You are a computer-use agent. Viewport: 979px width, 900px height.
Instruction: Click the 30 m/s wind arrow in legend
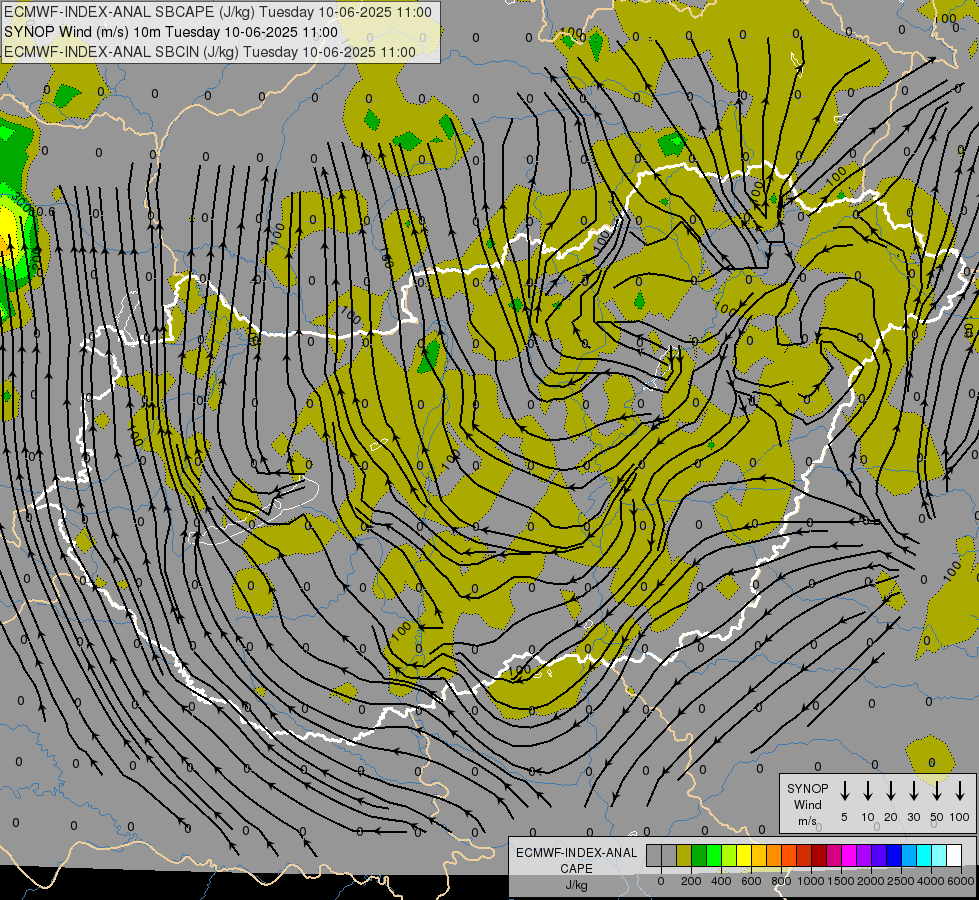tap(913, 791)
